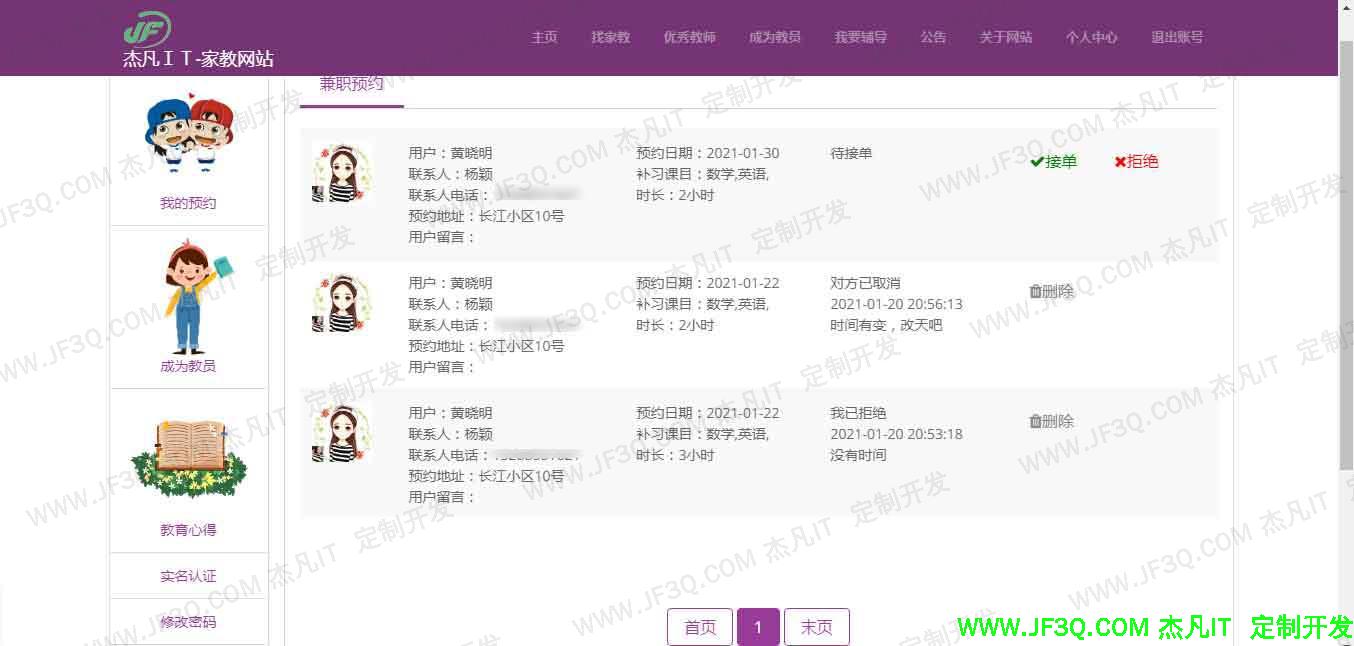
Task: Open 实名认证 in the sidebar
Action: [188, 576]
